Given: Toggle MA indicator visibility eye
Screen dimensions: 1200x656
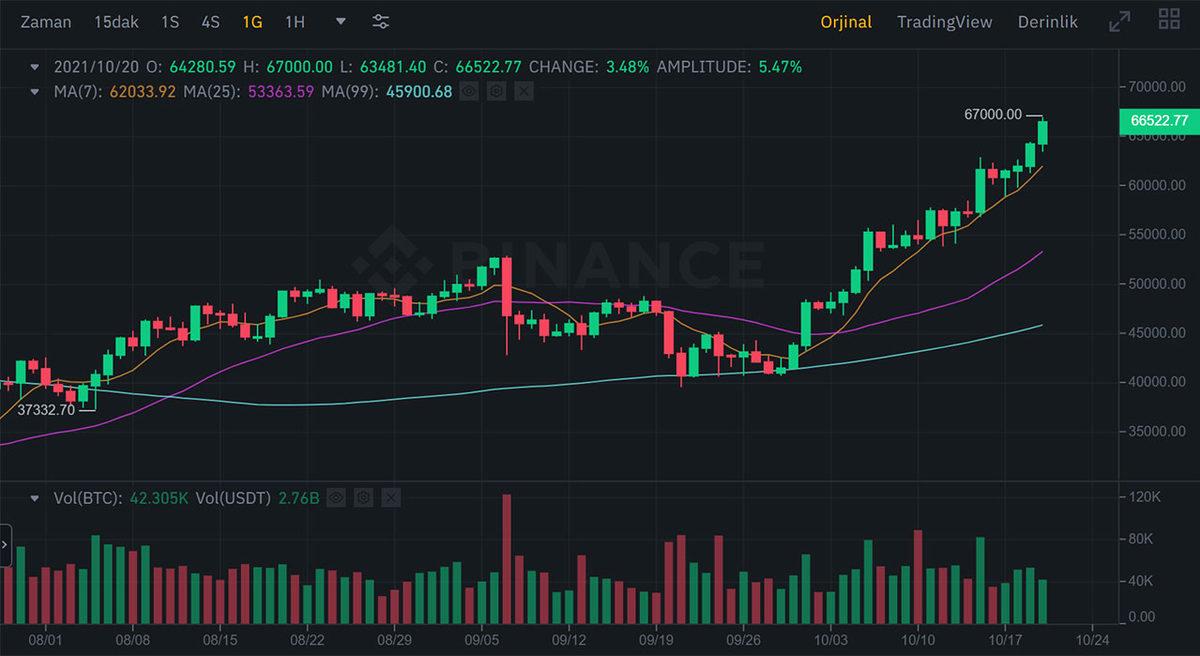Looking at the screenshot, I should click(469, 91).
